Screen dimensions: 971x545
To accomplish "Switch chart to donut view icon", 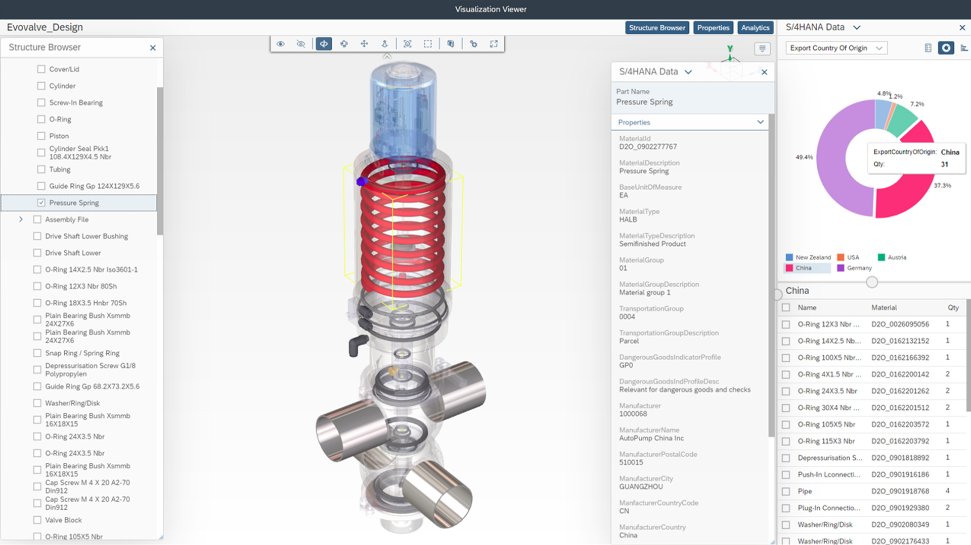I will (x=945, y=48).
